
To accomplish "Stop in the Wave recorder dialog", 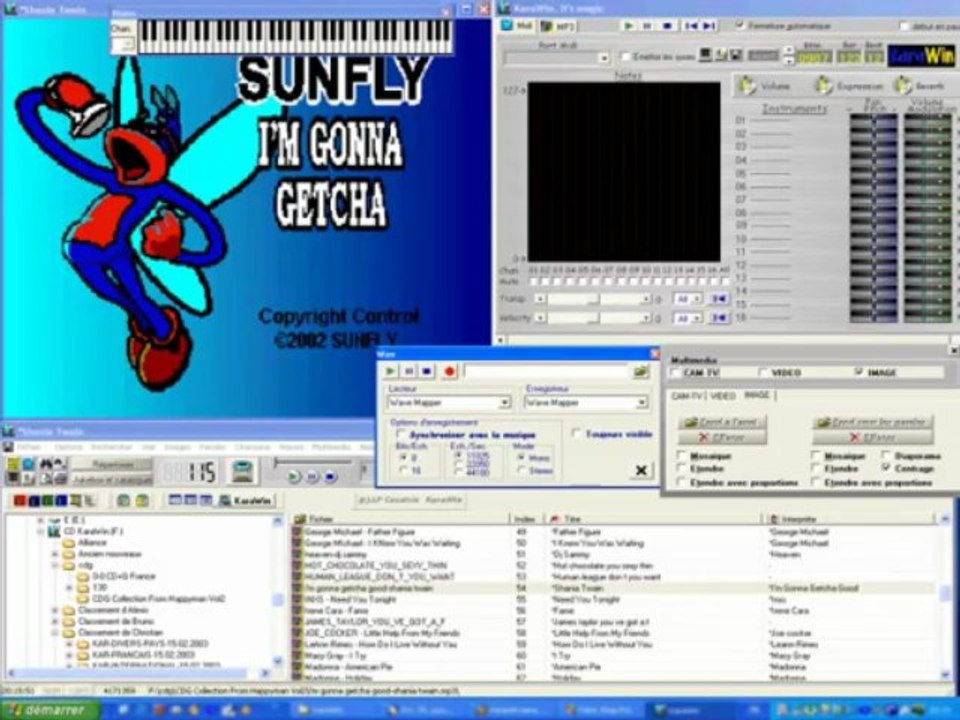I will pos(427,371).
